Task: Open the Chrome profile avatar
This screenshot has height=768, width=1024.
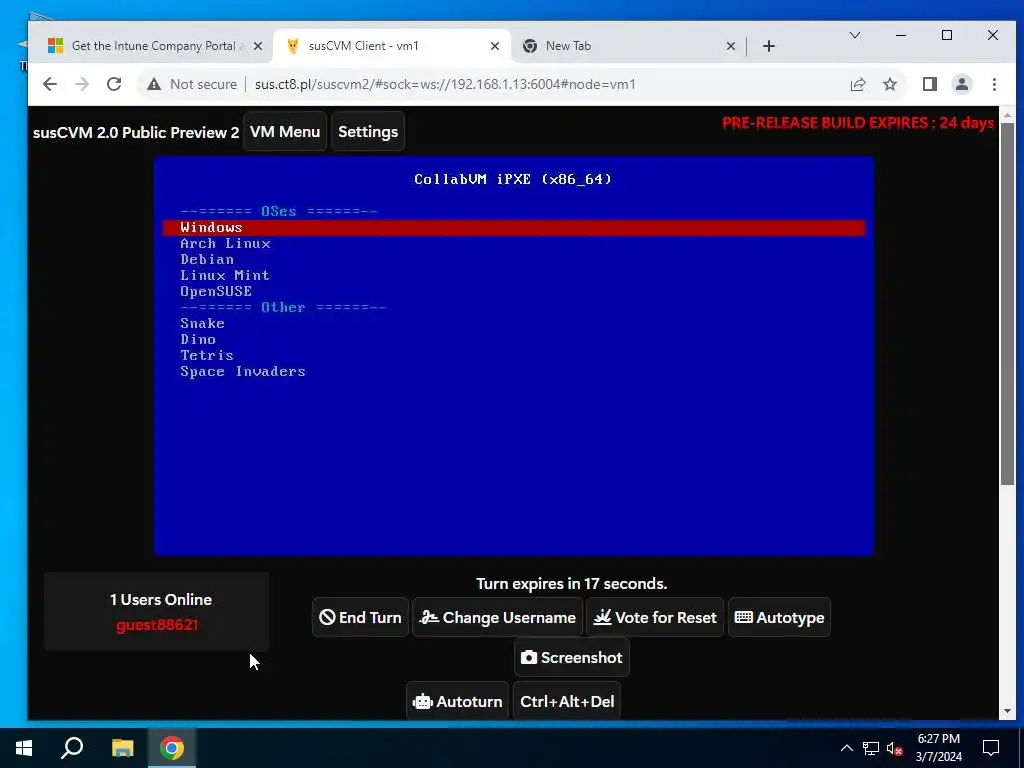Action: [x=962, y=84]
